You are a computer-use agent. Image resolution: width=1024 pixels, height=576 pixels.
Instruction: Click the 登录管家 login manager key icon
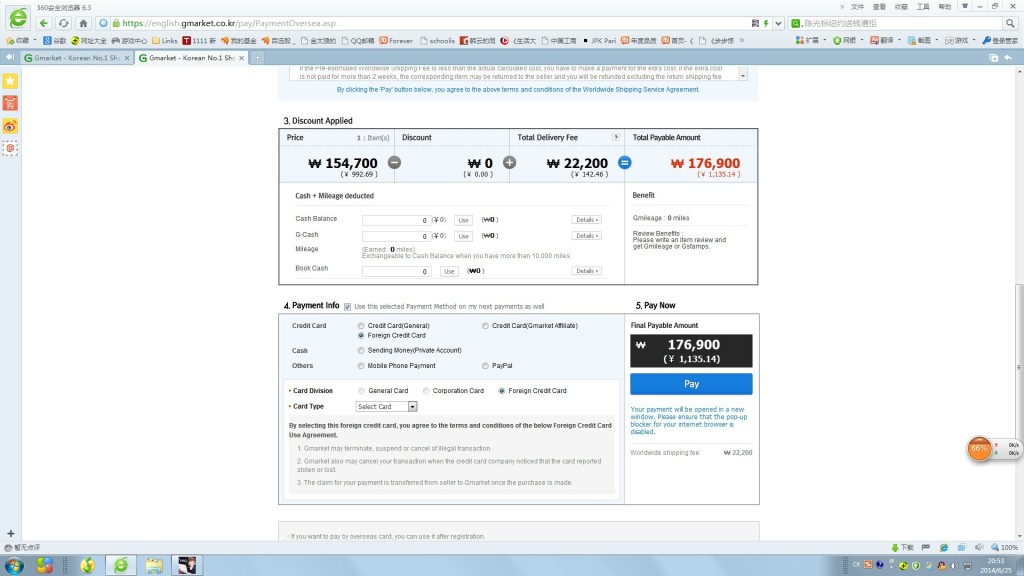[x=1000, y=40]
